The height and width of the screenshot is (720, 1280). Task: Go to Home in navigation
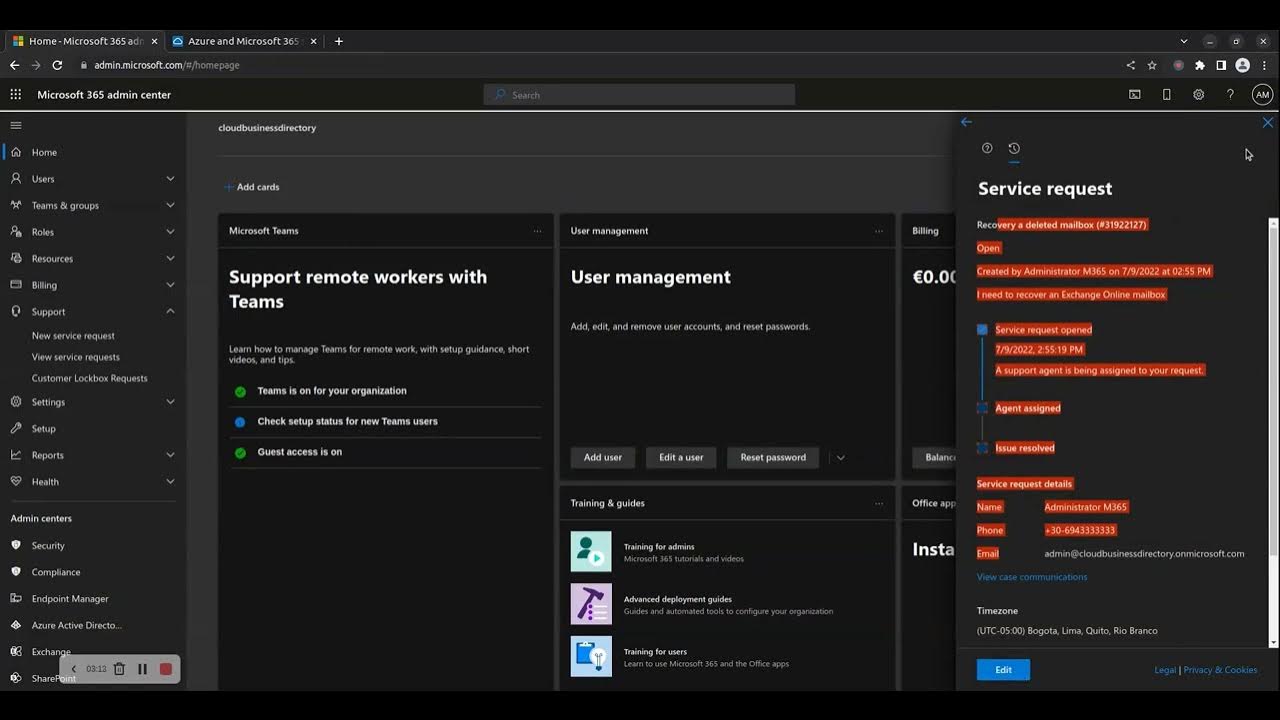click(x=44, y=153)
